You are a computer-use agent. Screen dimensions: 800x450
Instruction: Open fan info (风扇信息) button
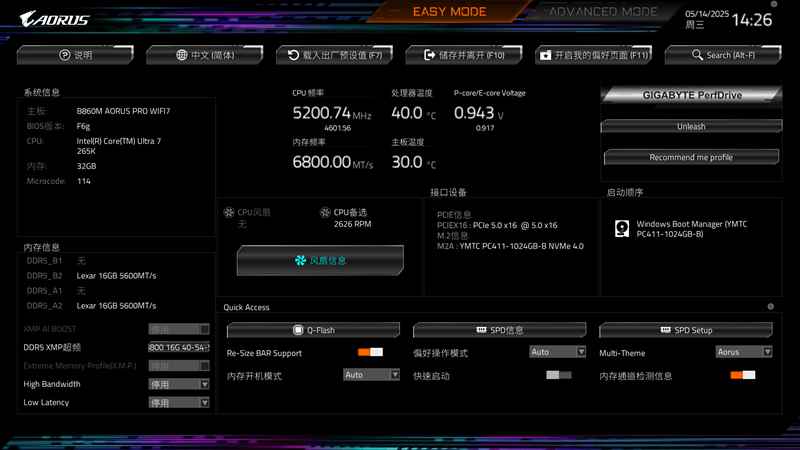tap(320, 260)
